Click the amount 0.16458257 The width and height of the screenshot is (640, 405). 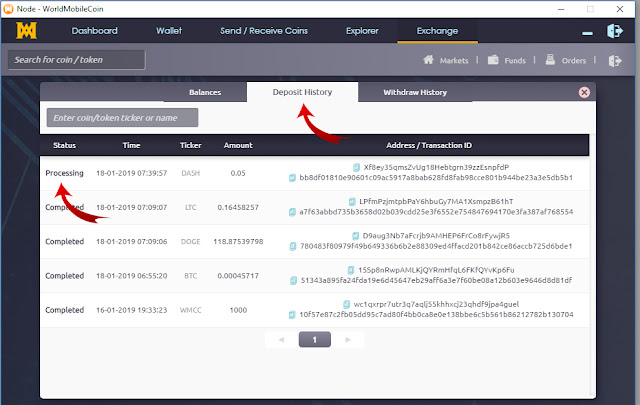pyautogui.click(x=238, y=207)
